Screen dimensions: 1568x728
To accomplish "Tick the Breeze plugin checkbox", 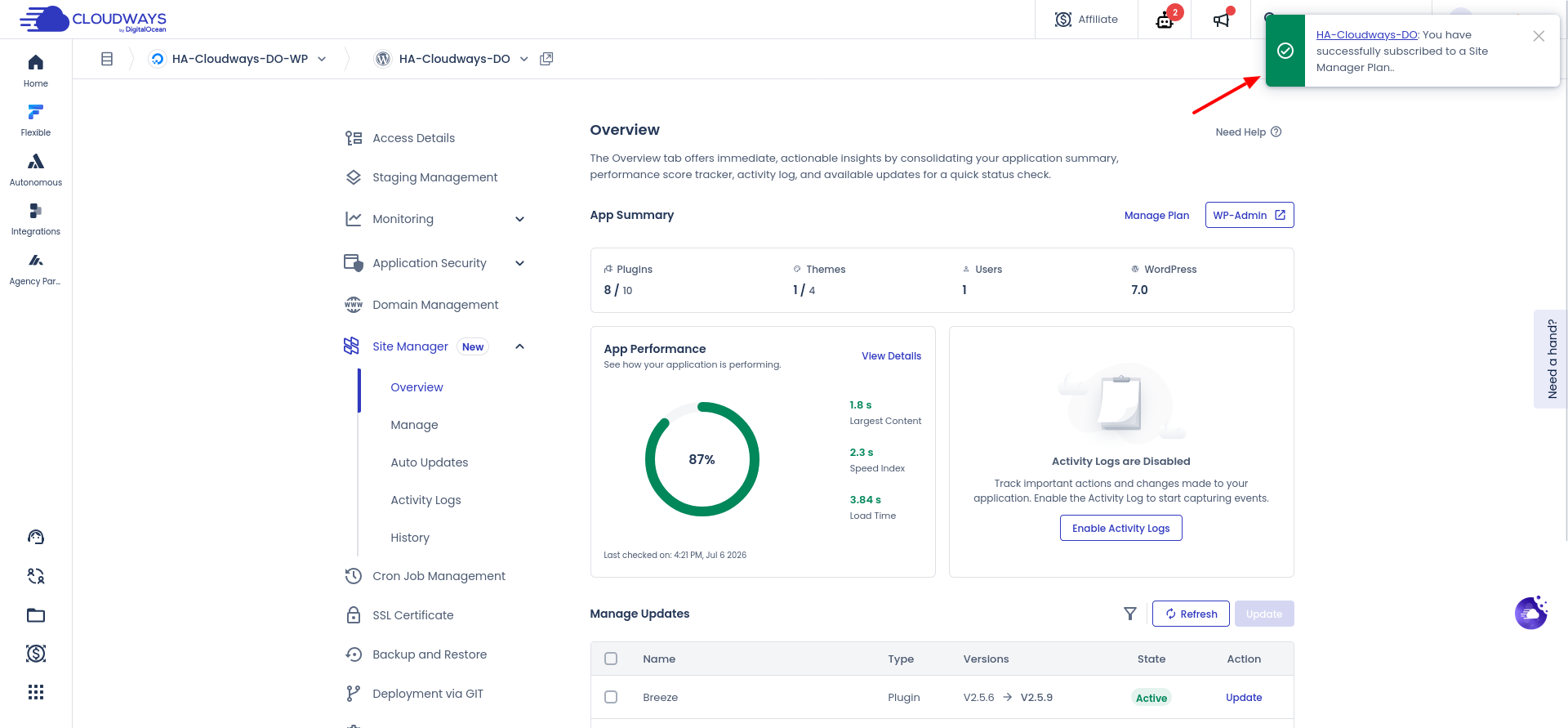I will pos(611,697).
